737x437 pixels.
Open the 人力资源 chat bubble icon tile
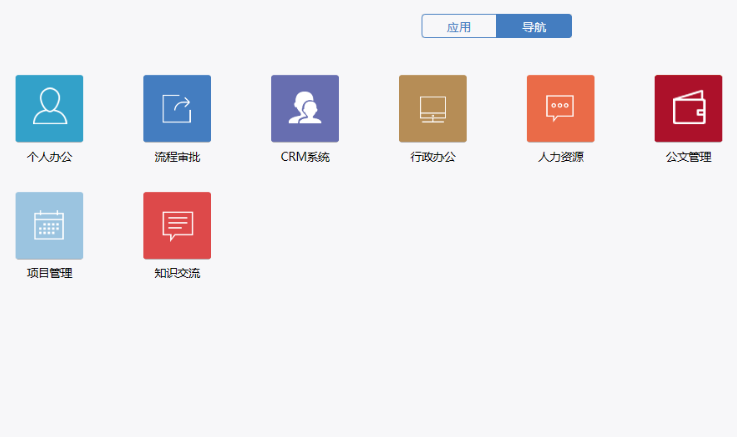point(561,108)
